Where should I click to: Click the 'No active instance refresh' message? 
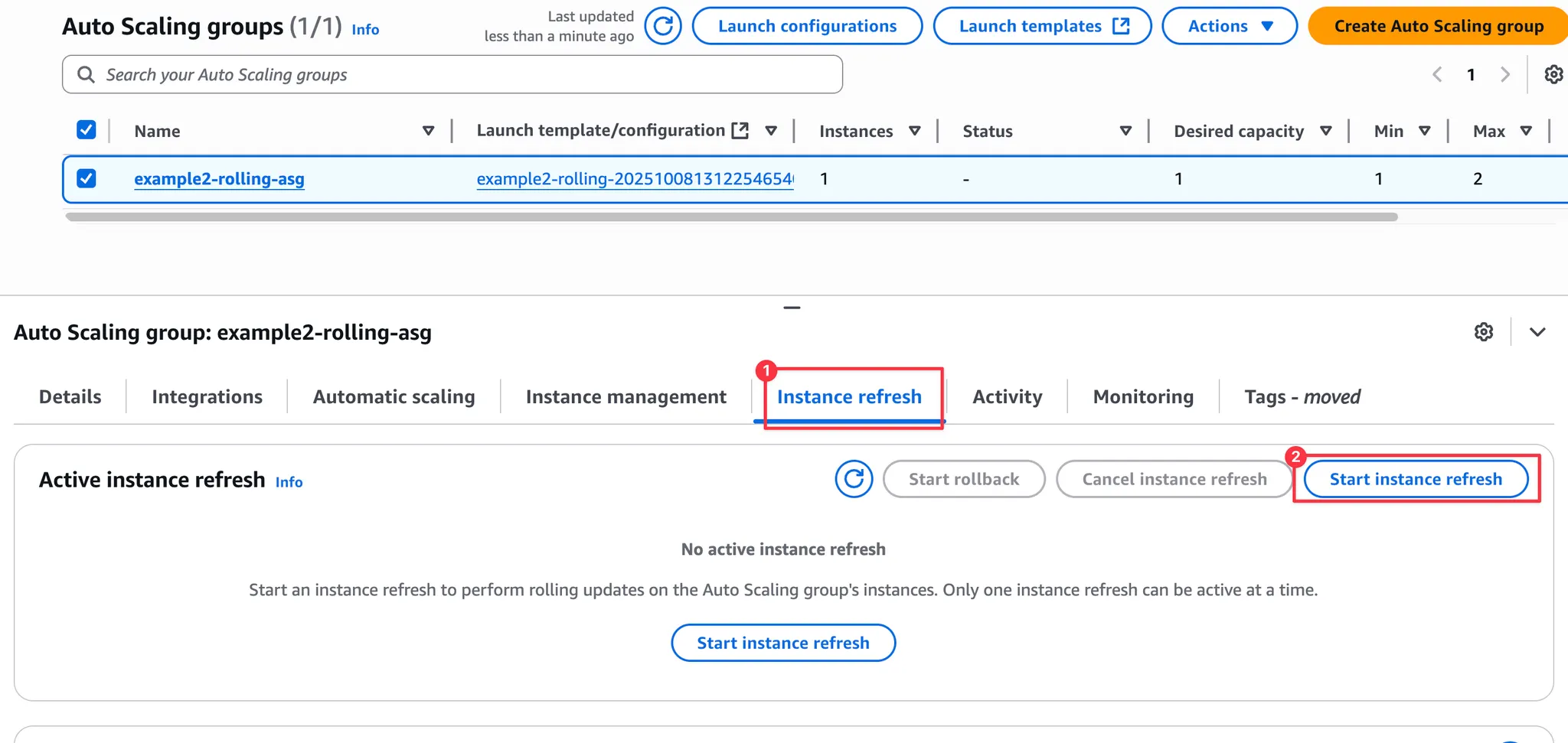783,549
